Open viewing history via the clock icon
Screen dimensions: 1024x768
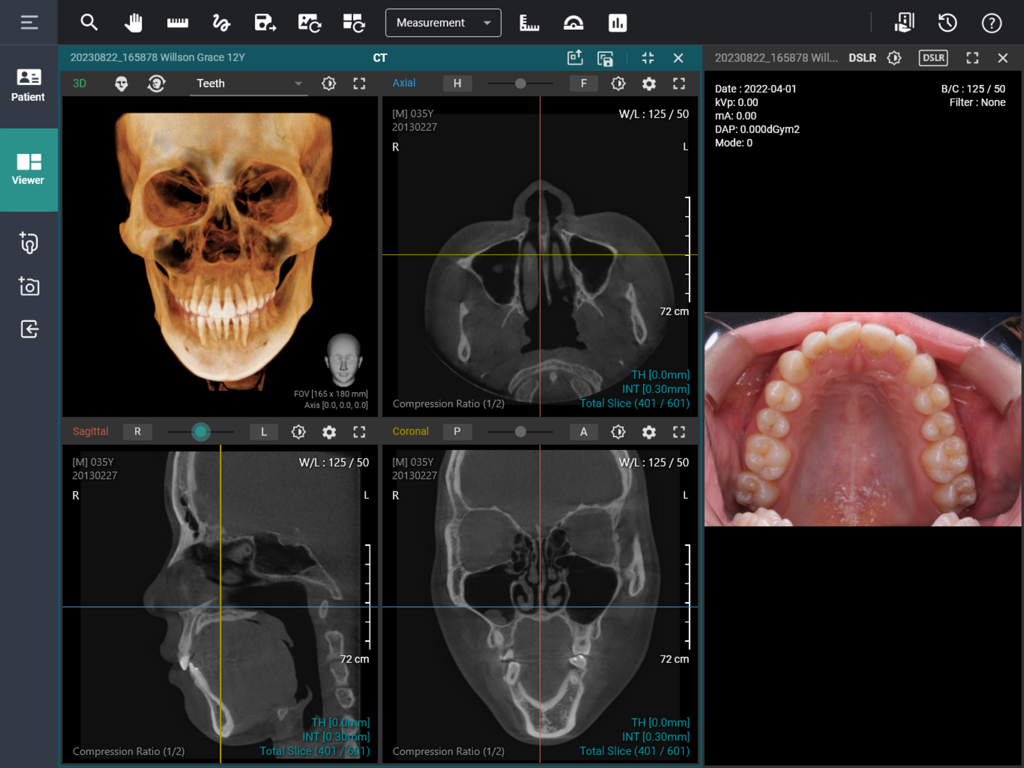tap(948, 22)
